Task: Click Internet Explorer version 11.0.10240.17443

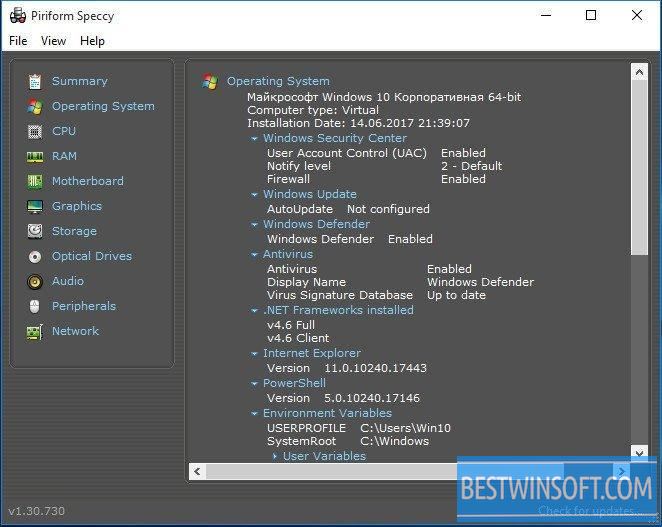Action: (375, 368)
